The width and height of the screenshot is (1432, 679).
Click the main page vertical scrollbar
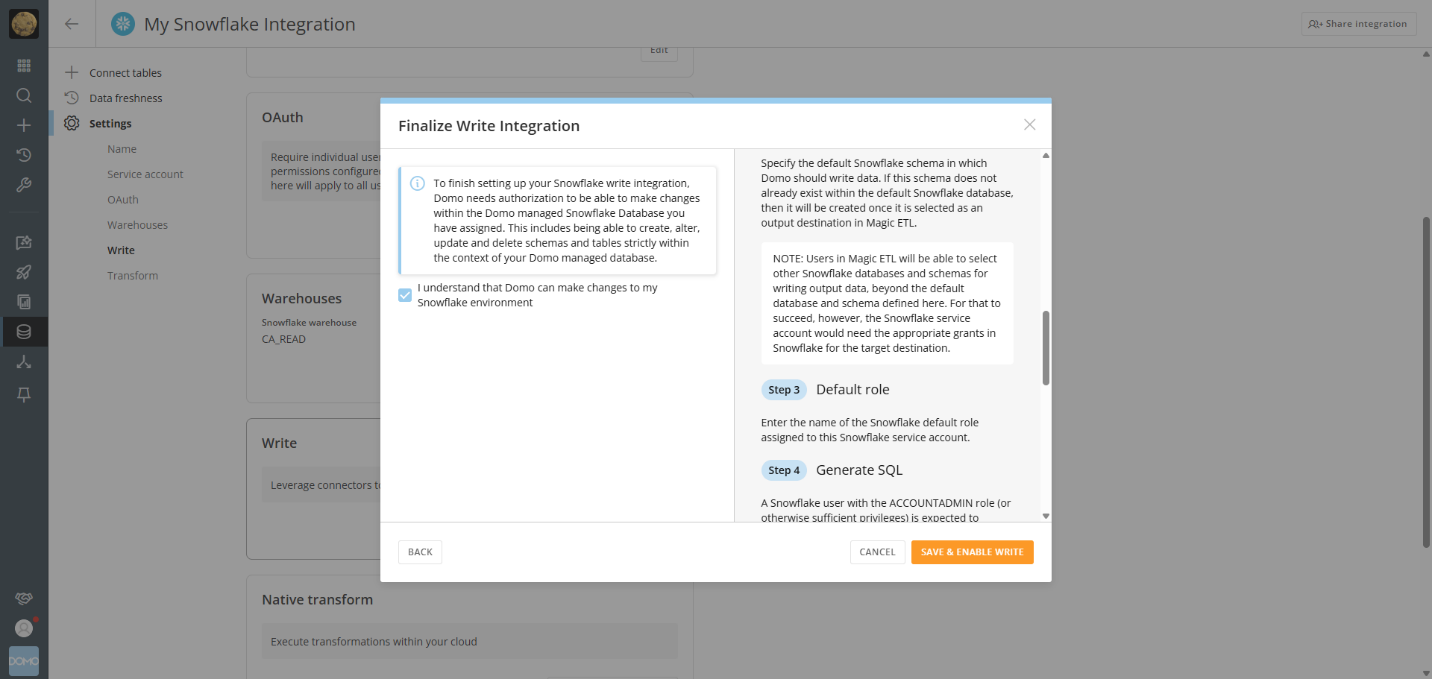coord(1426,381)
